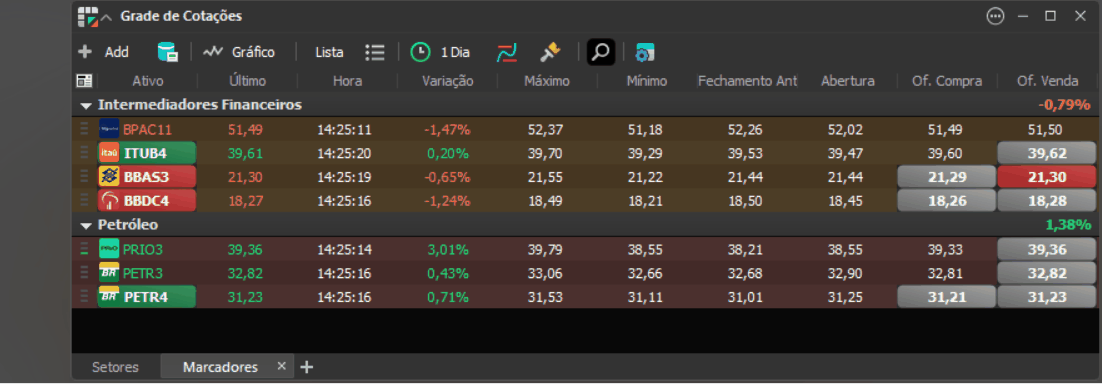Viewport: 1102px width, 384px height.
Task: Click BPAC11 variation -1,47%
Action: [447, 129]
